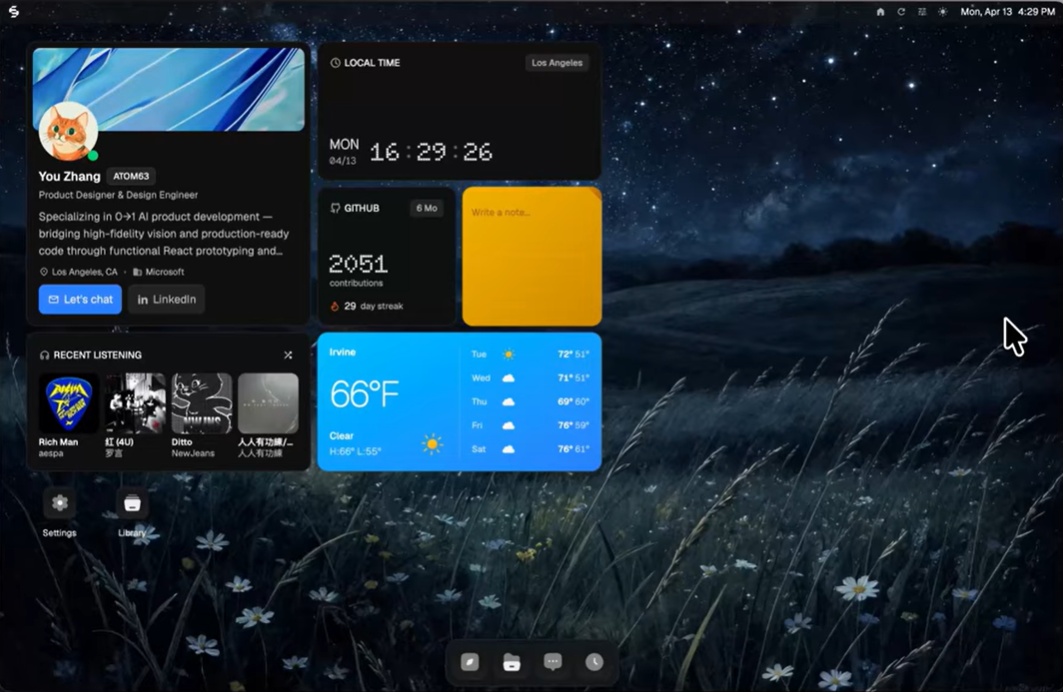
Task: Open the widget layout icon in the menu bar
Action: tap(923, 11)
